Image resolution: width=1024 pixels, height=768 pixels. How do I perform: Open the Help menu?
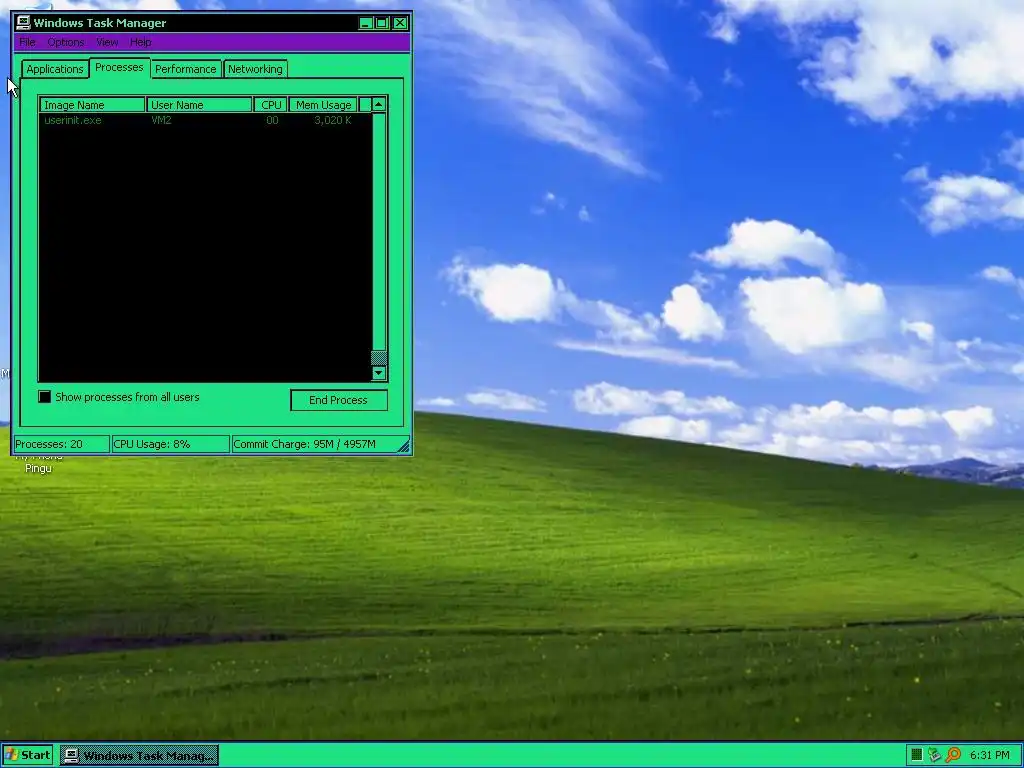pyautogui.click(x=140, y=42)
